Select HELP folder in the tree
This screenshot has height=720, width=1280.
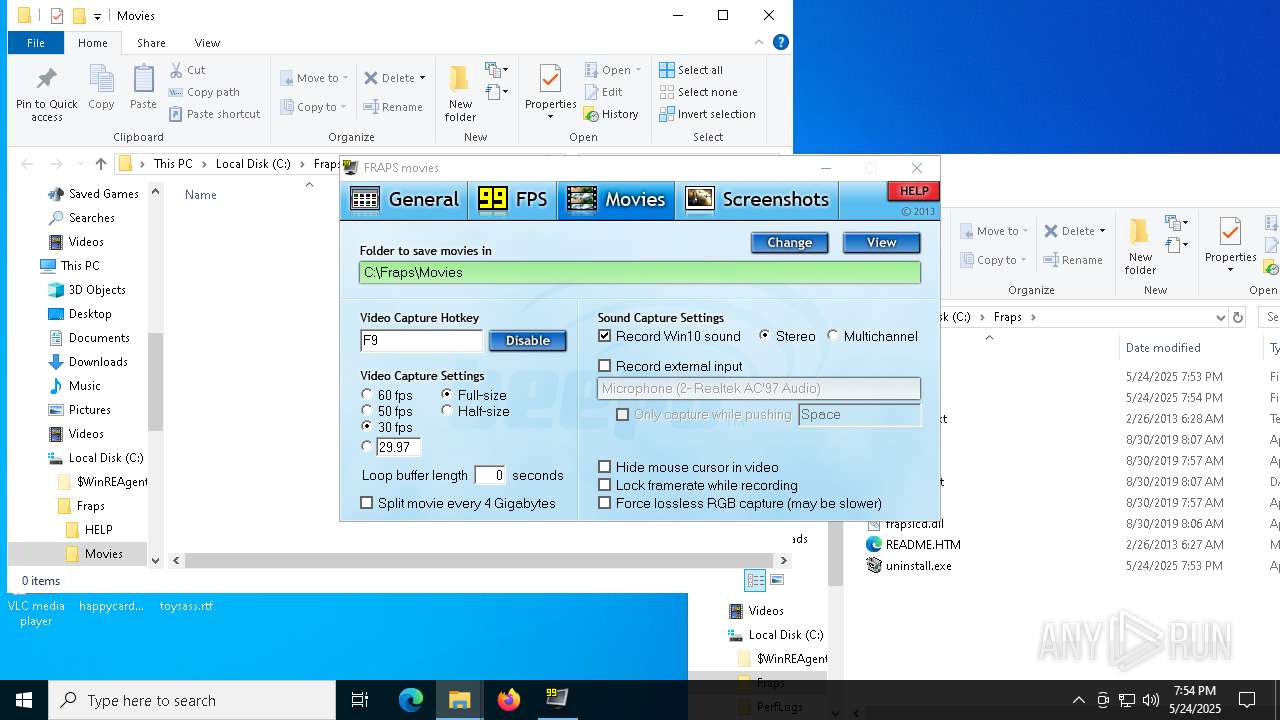point(88,530)
